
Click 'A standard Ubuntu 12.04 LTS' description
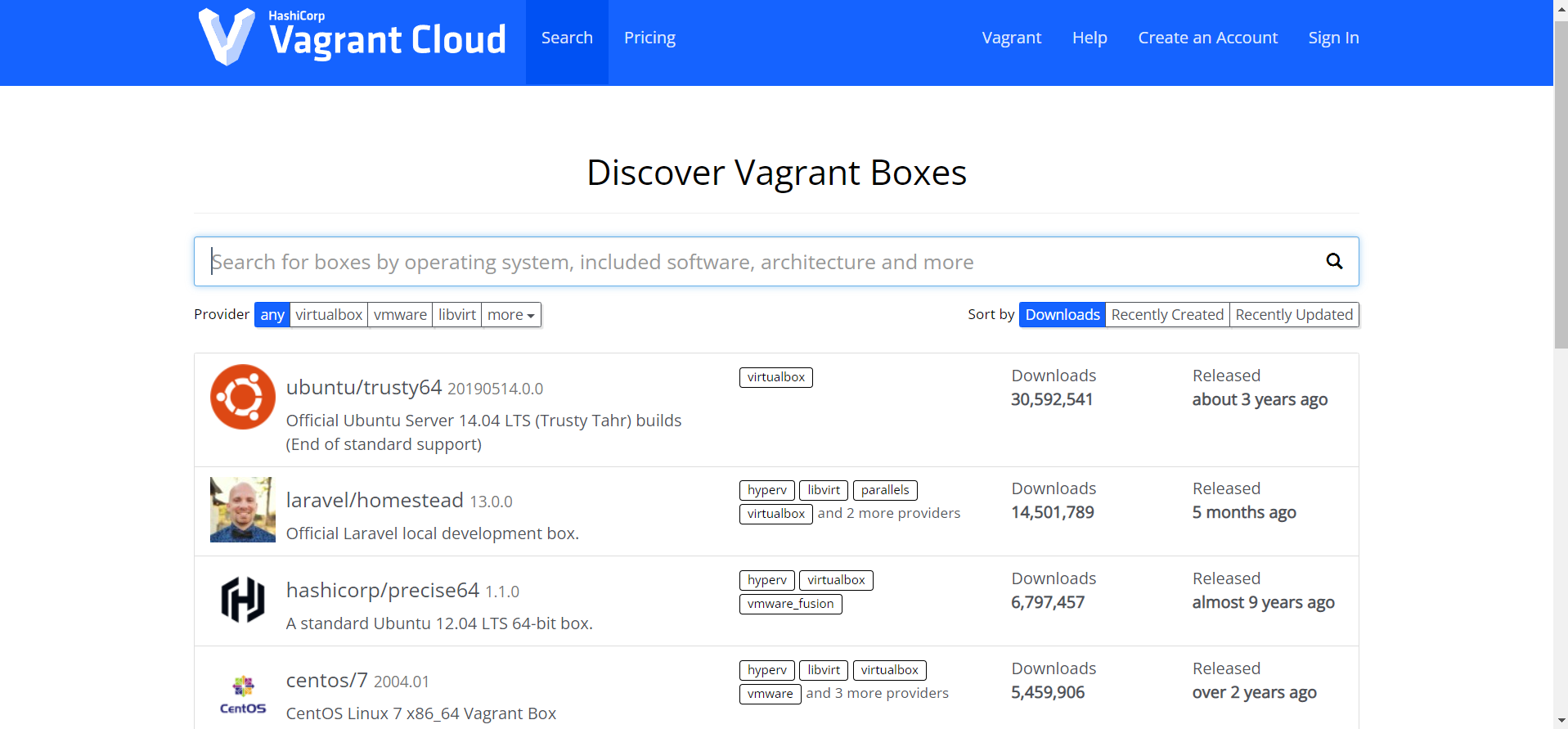pyautogui.click(x=439, y=623)
